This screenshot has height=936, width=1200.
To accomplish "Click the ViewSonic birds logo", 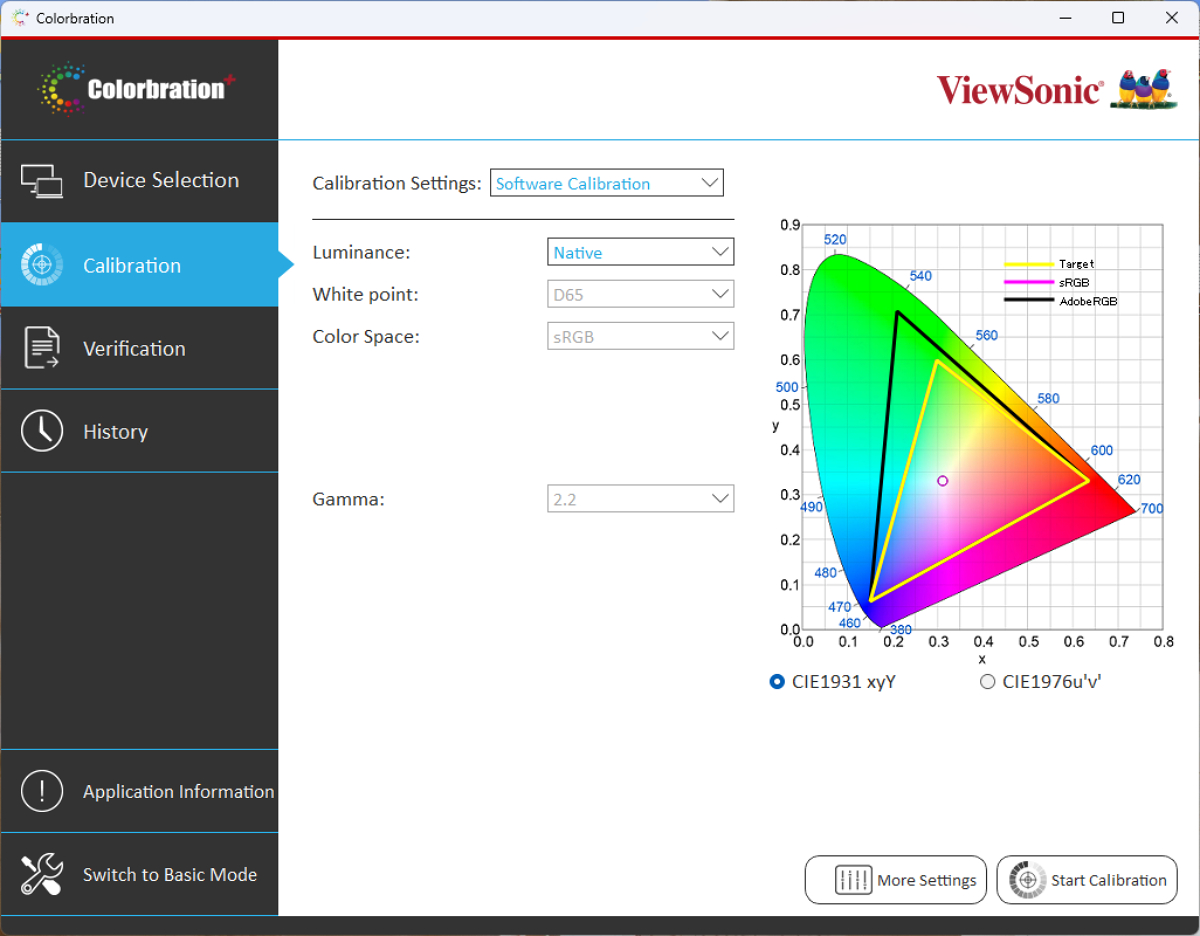I will click(1145, 89).
